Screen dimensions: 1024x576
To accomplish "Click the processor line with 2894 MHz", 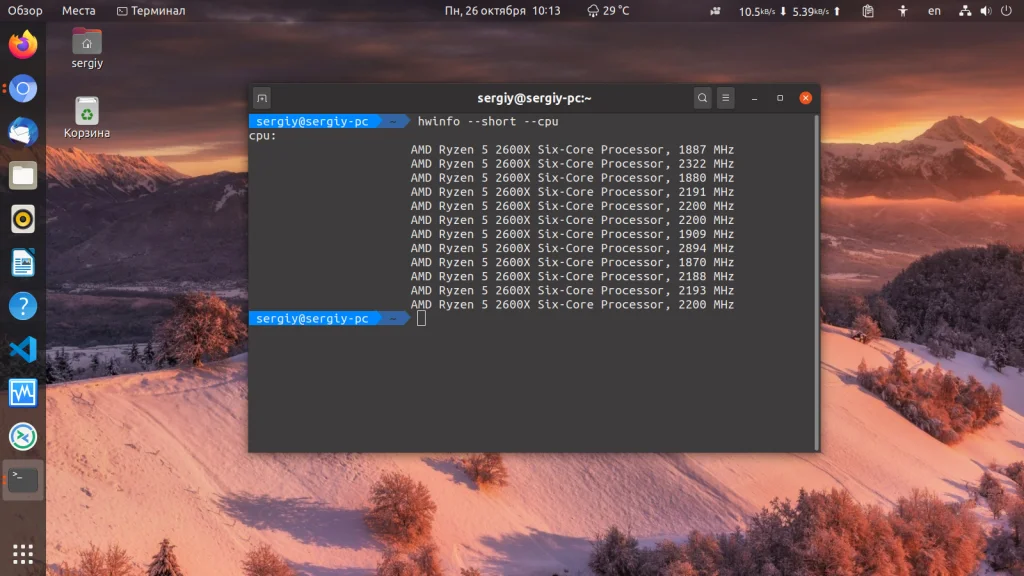I will coord(572,248).
